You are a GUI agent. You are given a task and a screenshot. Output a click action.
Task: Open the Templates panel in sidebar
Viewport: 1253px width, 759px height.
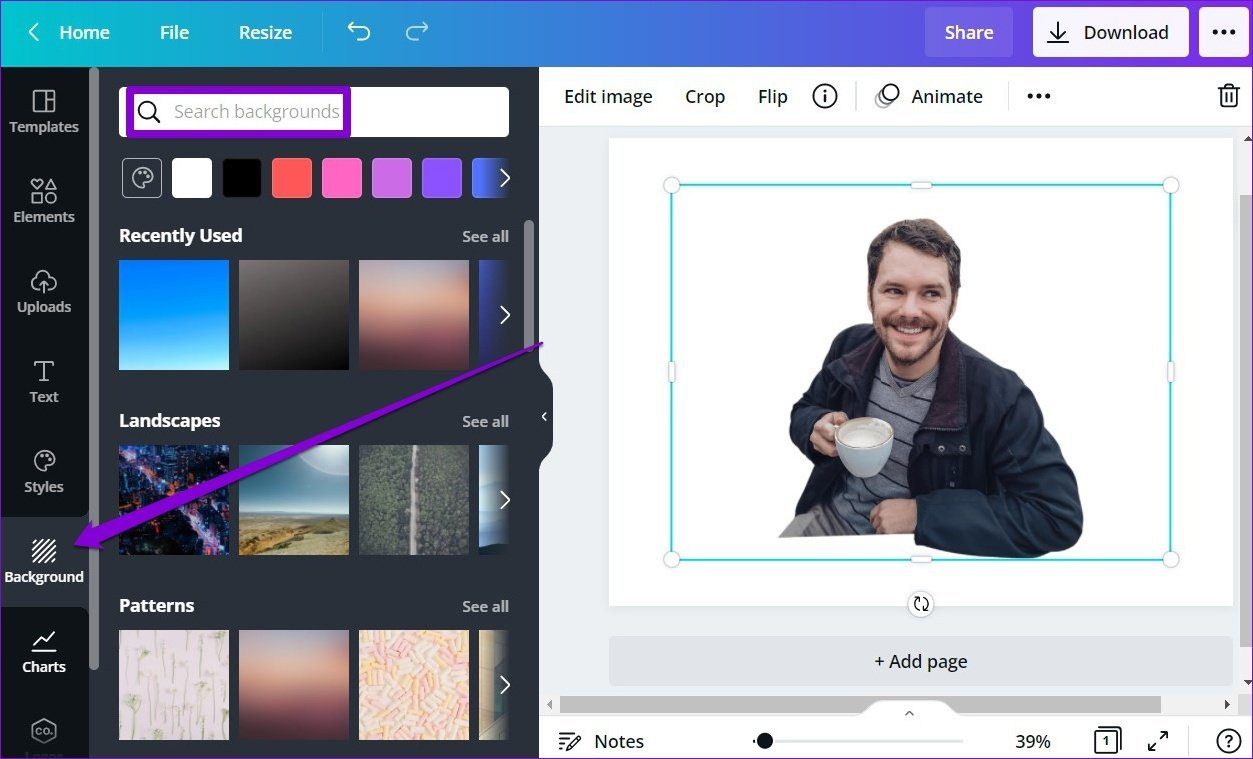(44, 112)
